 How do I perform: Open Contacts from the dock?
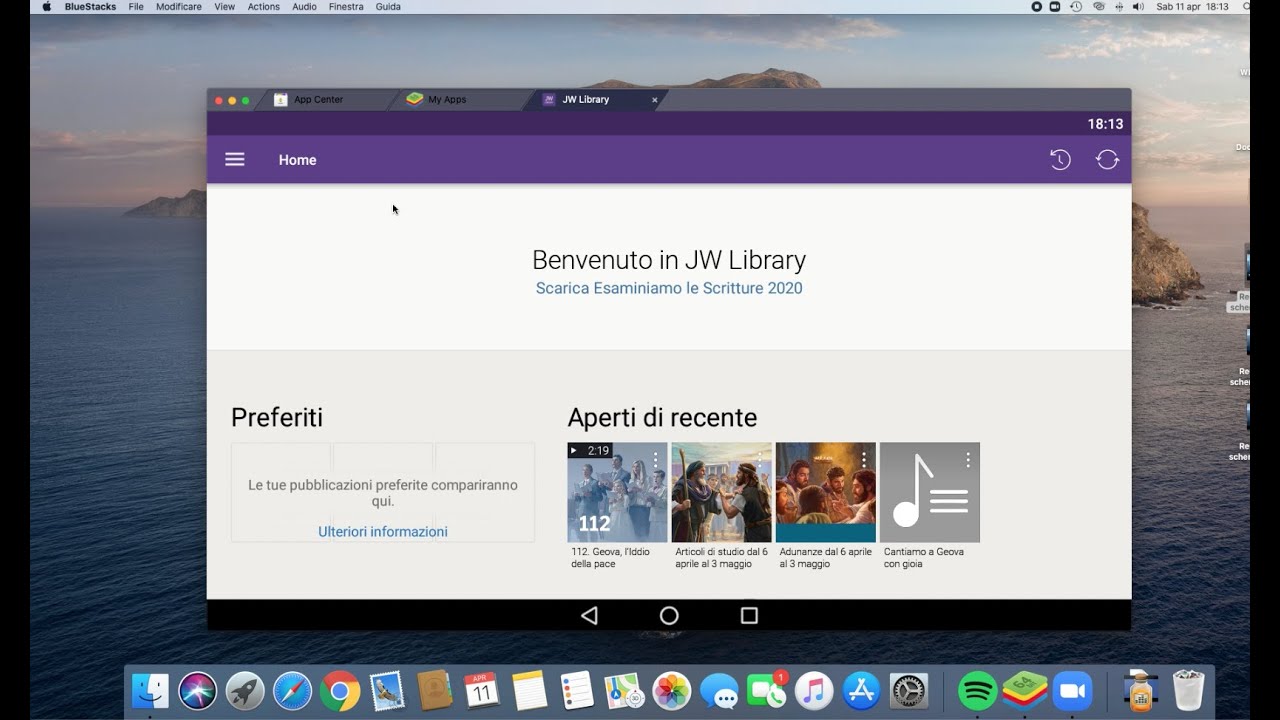[x=435, y=691]
